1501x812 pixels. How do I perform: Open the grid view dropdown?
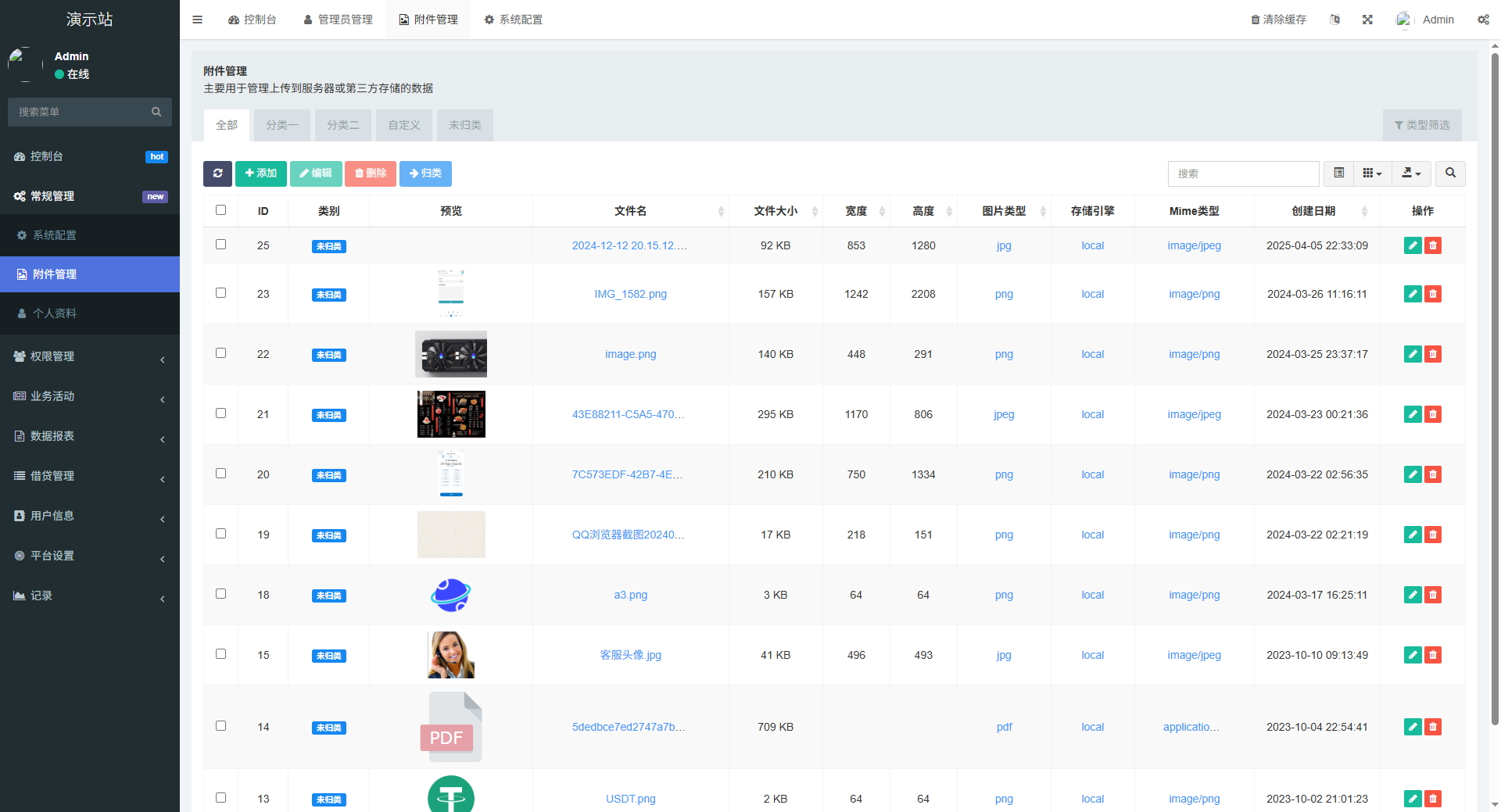1372,173
